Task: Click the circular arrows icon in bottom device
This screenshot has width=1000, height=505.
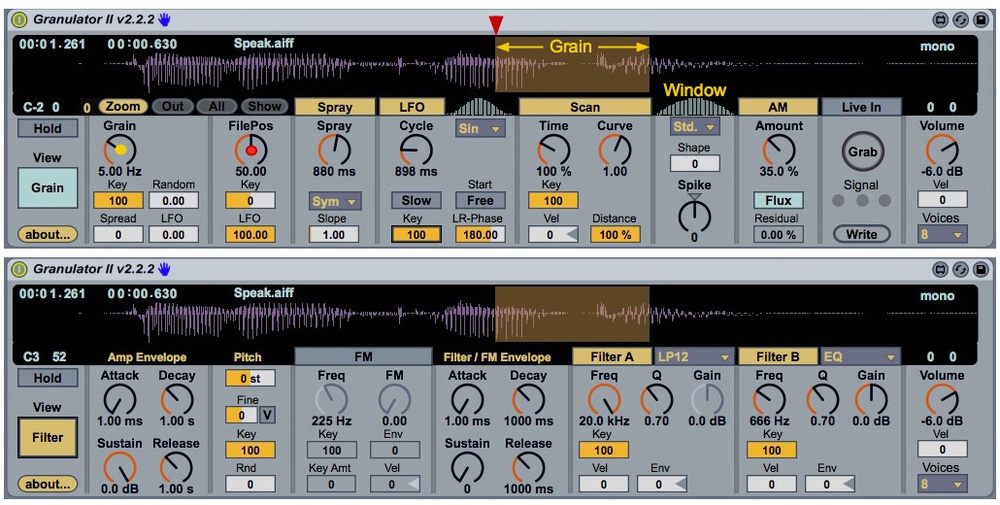Action: (960, 270)
